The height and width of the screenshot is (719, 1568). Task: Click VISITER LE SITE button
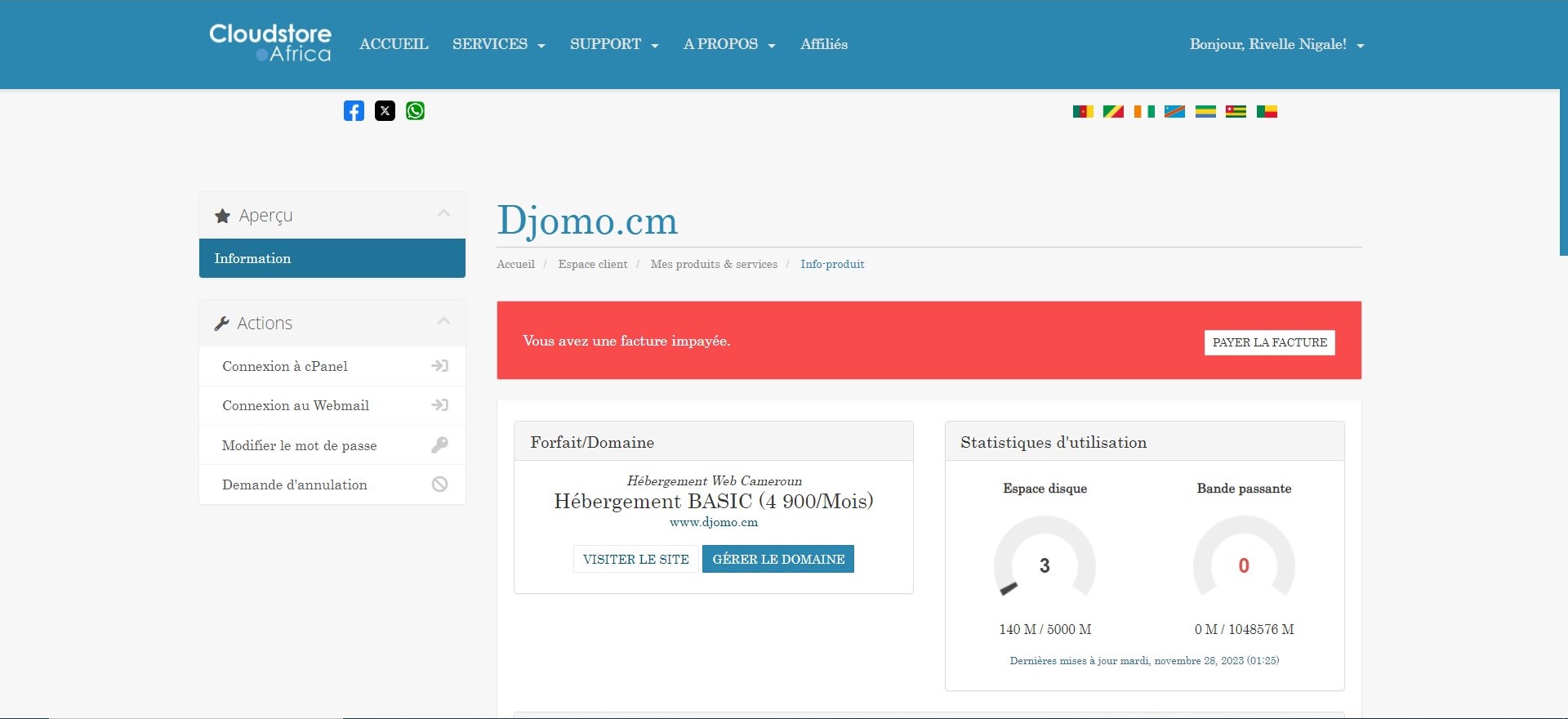pyautogui.click(x=636, y=559)
